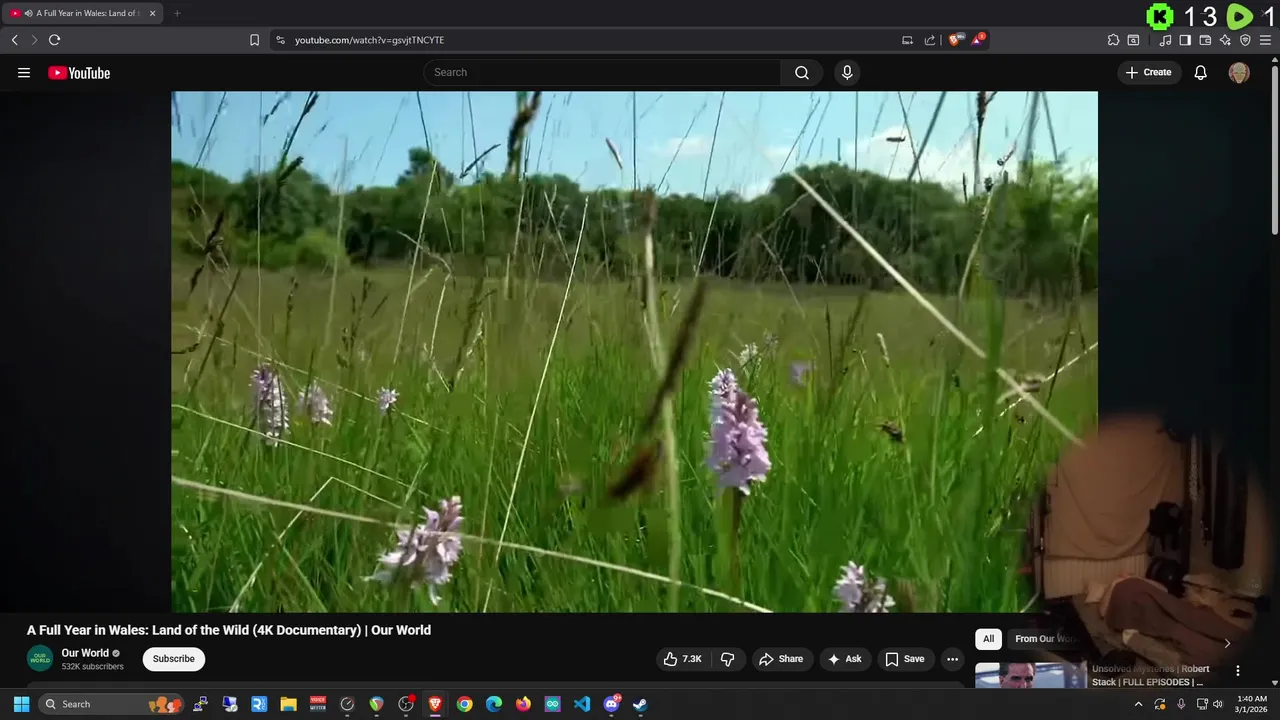Click the browser address bar URL
The height and width of the screenshot is (720, 1280).
coord(369,40)
